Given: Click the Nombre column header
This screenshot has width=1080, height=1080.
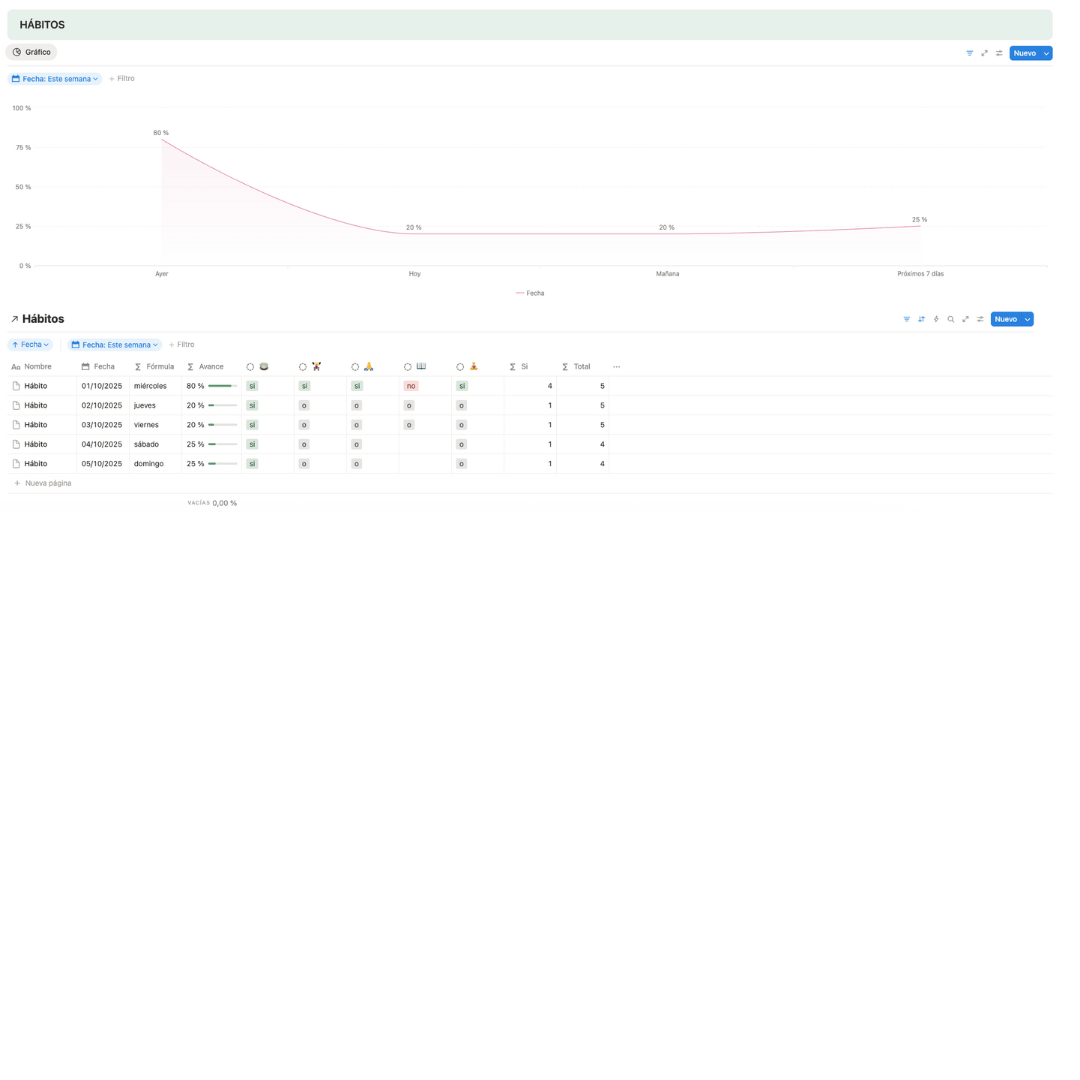Looking at the screenshot, I should click(x=42, y=366).
